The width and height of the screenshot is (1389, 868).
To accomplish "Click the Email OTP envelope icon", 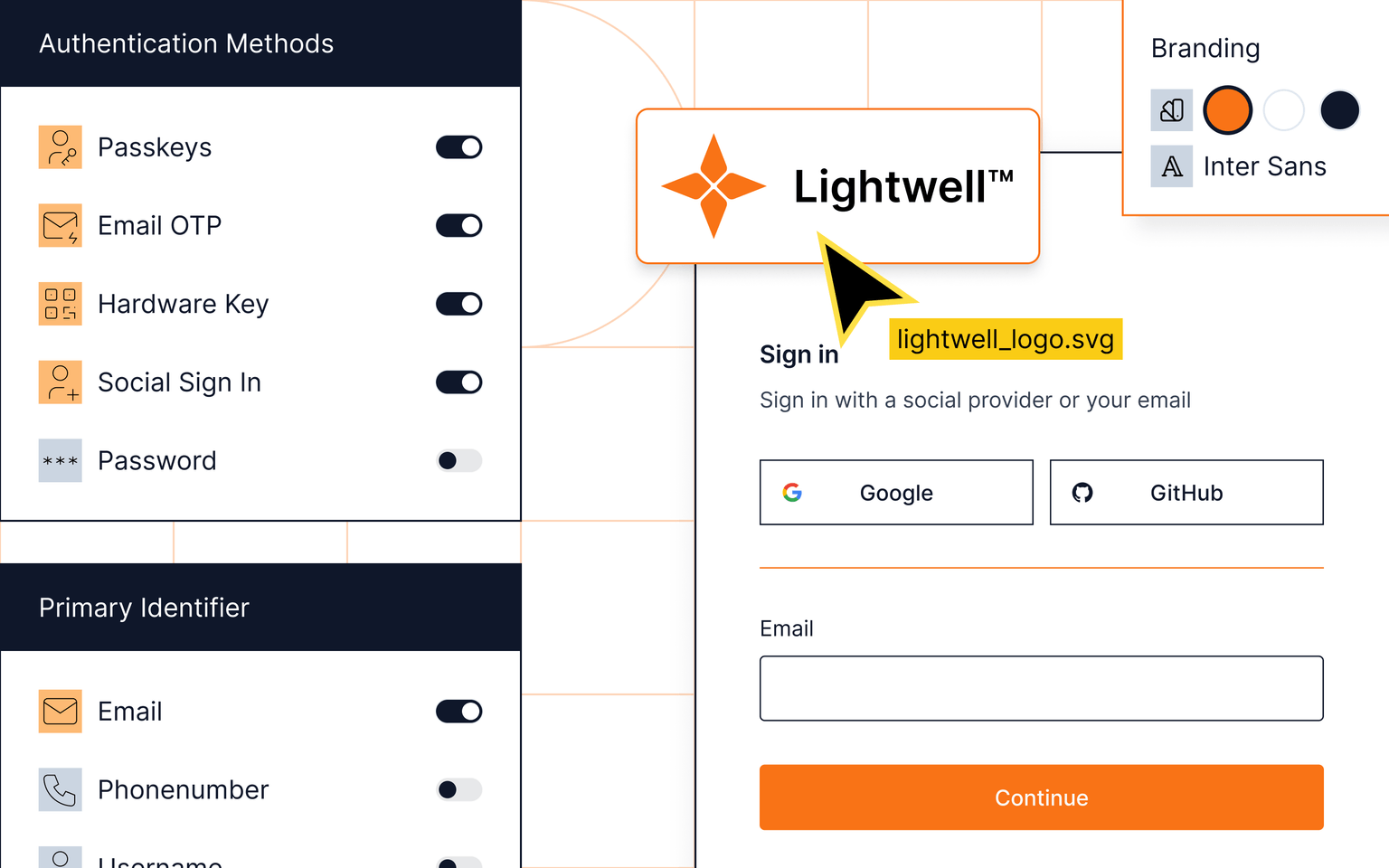I will 60,225.
